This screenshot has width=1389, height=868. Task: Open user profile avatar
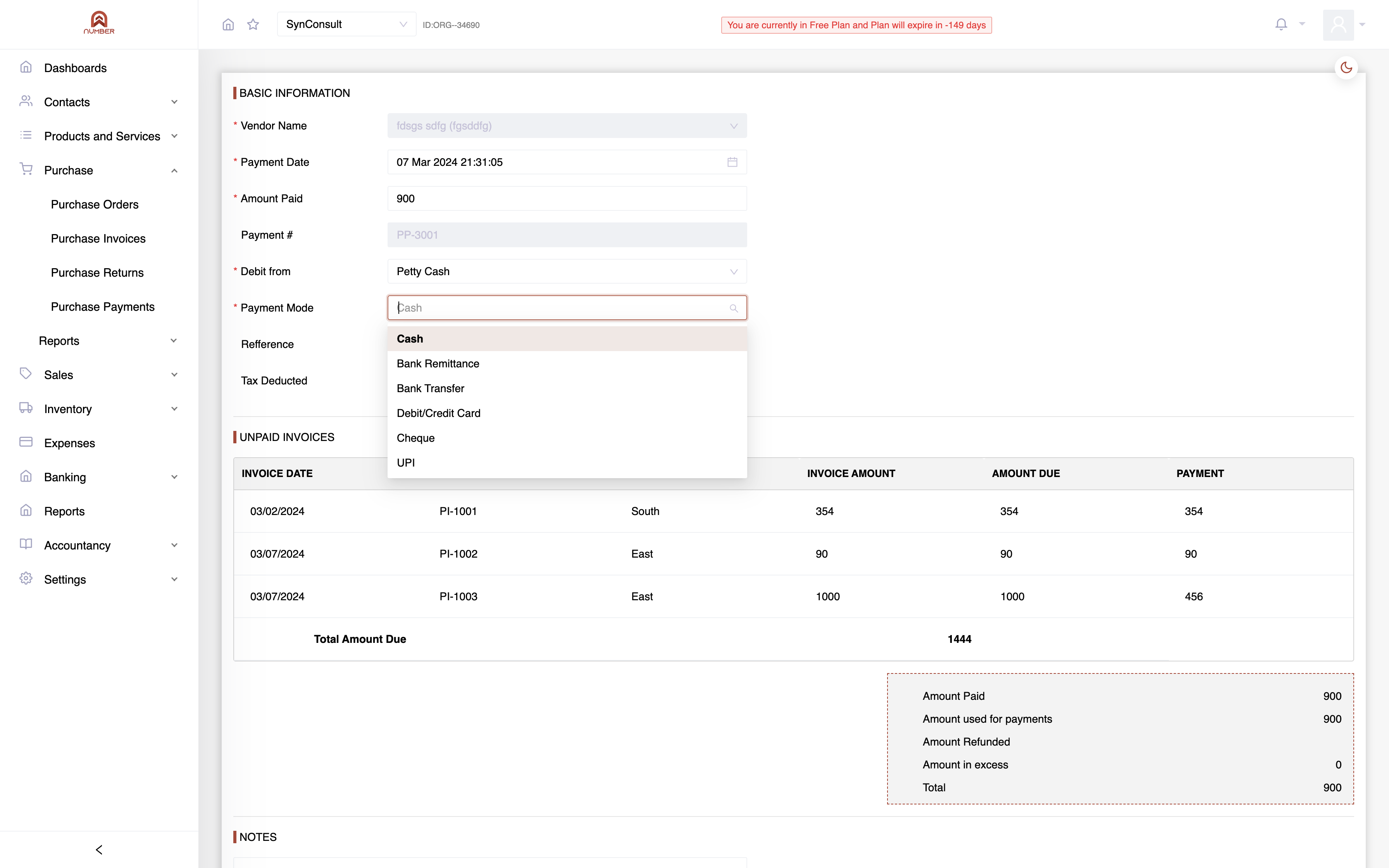[1338, 25]
